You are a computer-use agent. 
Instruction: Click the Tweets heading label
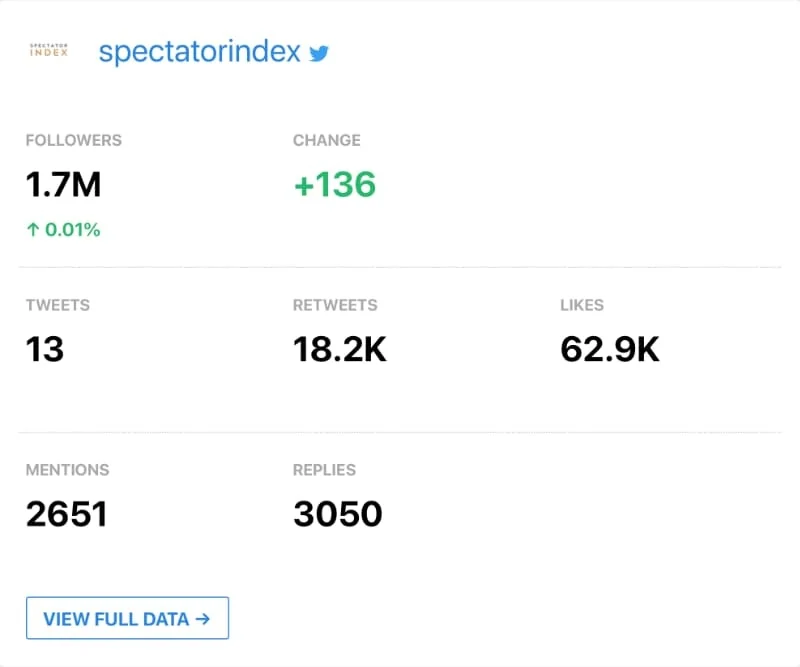coord(59,305)
